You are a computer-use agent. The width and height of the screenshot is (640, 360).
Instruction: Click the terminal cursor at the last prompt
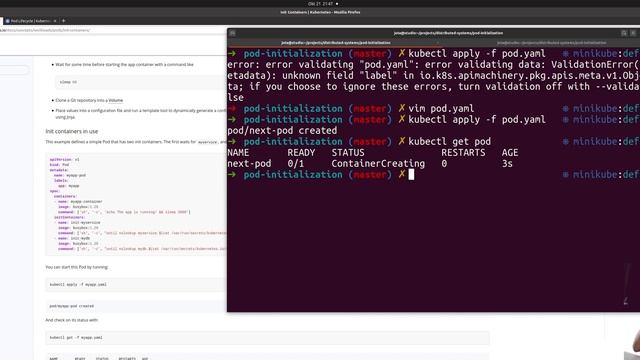(411, 175)
